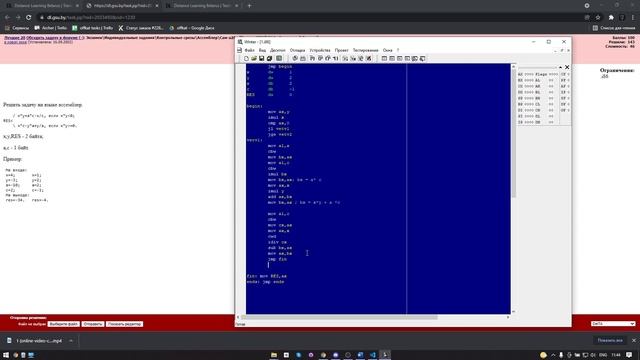Click the browser reload button
The width and height of the screenshot is (640, 360).
(x=29, y=18)
